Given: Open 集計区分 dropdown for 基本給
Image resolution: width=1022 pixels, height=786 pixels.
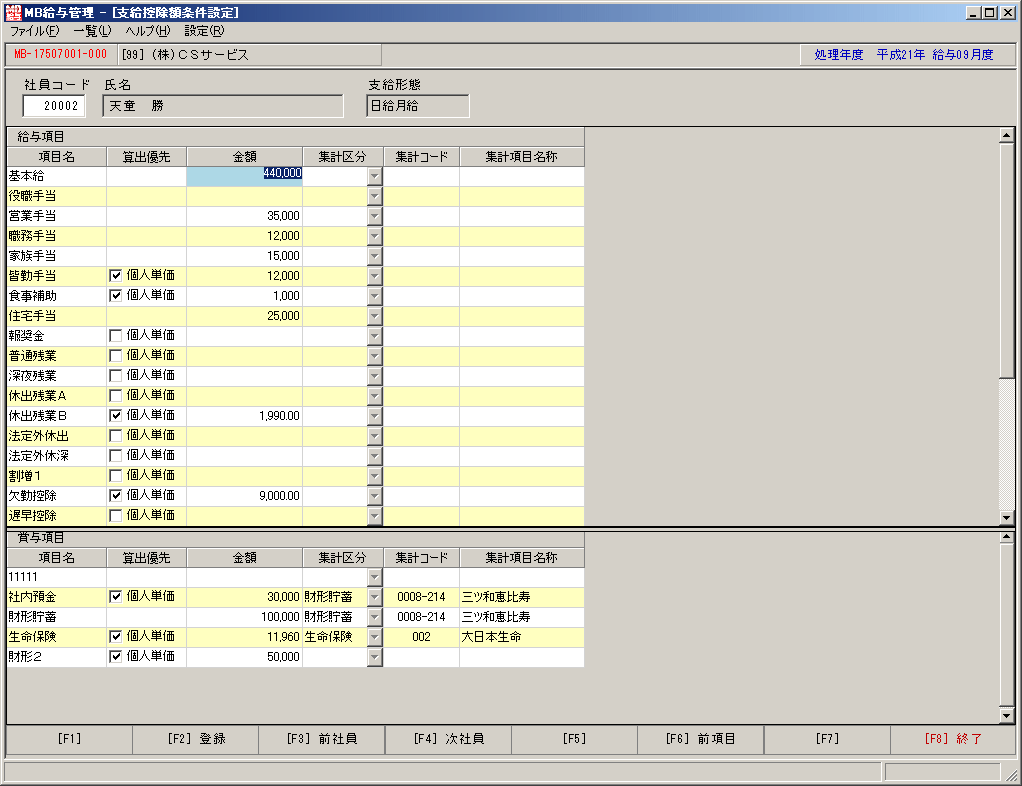Looking at the screenshot, I should point(374,176).
